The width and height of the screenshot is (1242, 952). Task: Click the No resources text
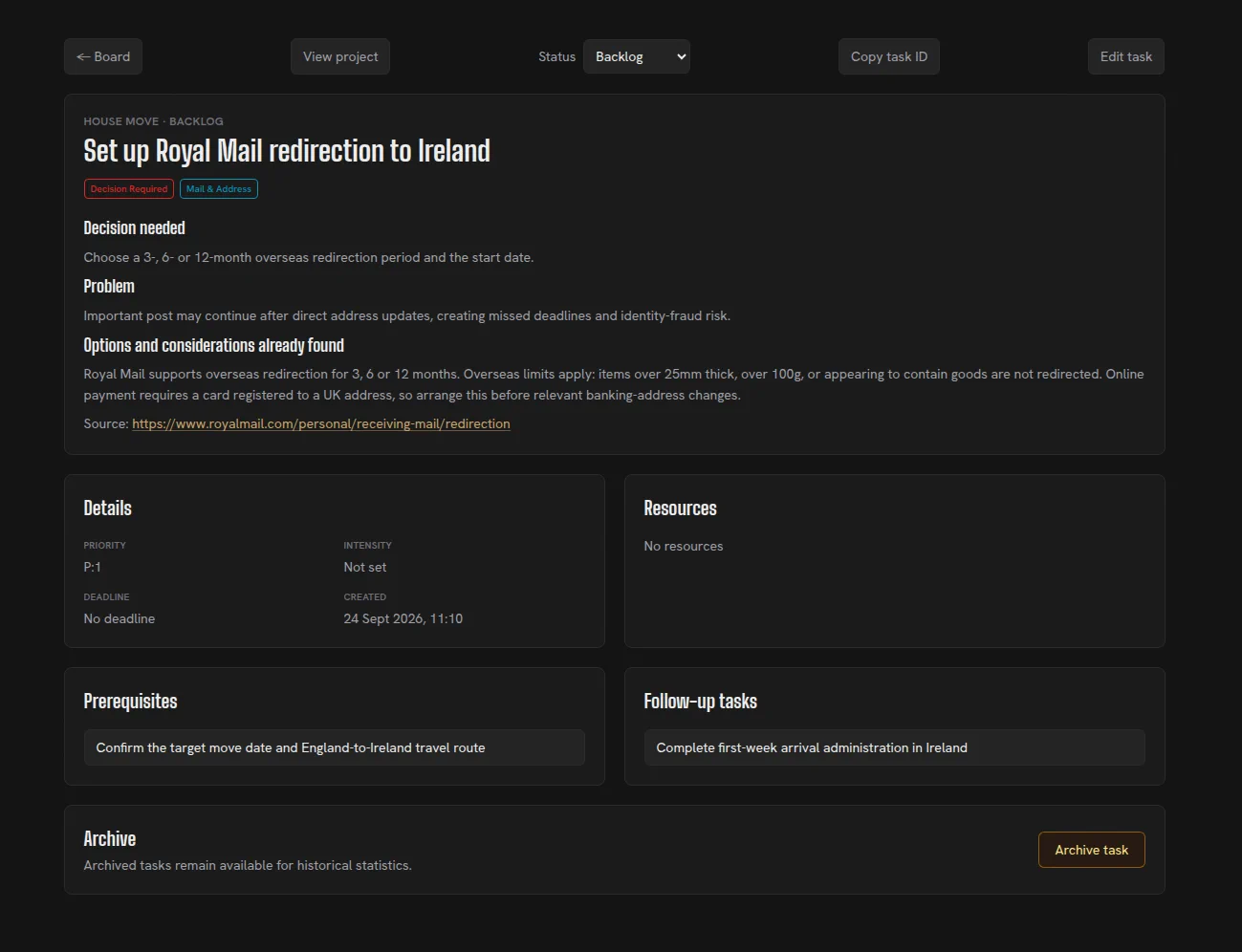684,546
